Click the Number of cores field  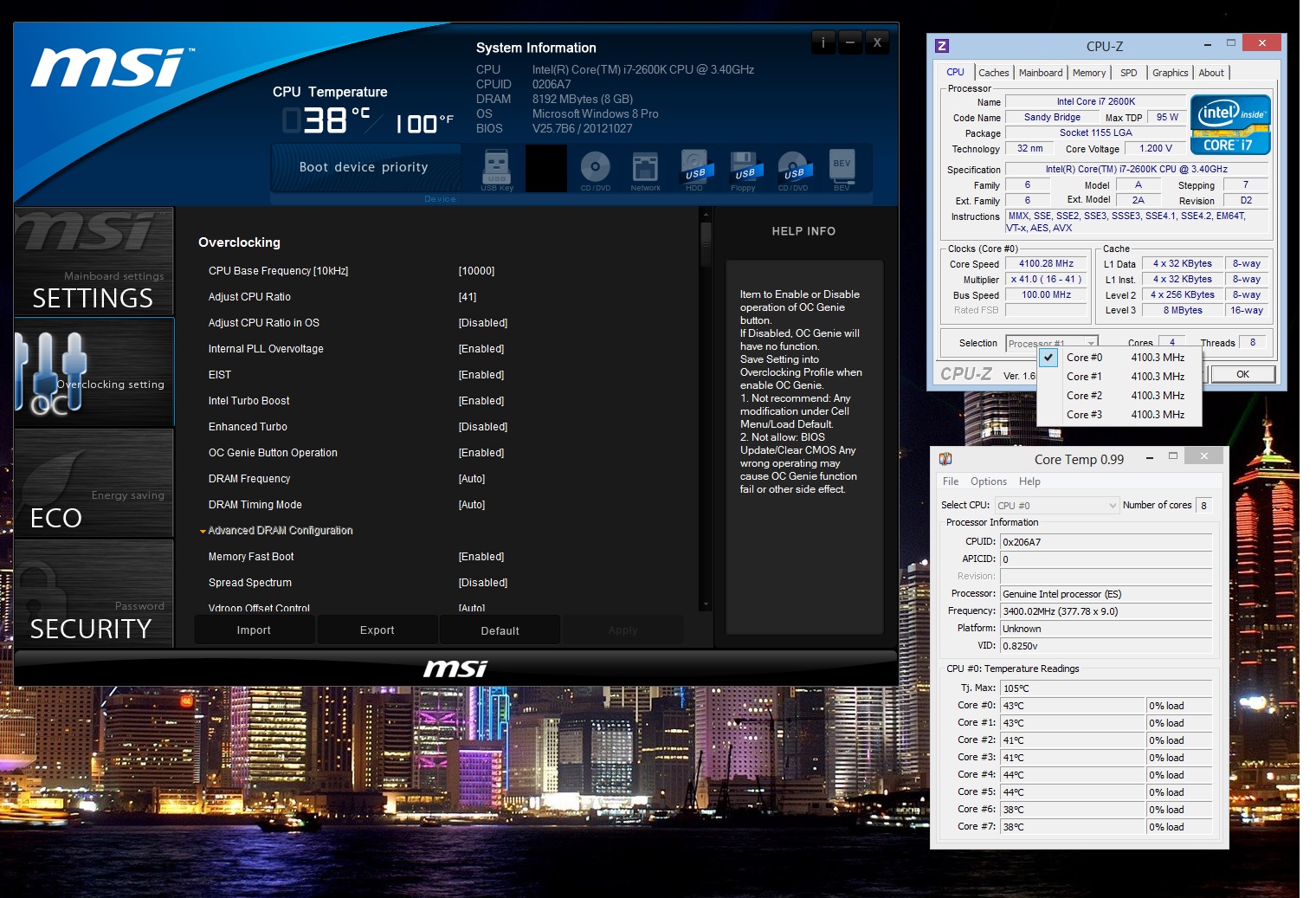(x=1203, y=506)
